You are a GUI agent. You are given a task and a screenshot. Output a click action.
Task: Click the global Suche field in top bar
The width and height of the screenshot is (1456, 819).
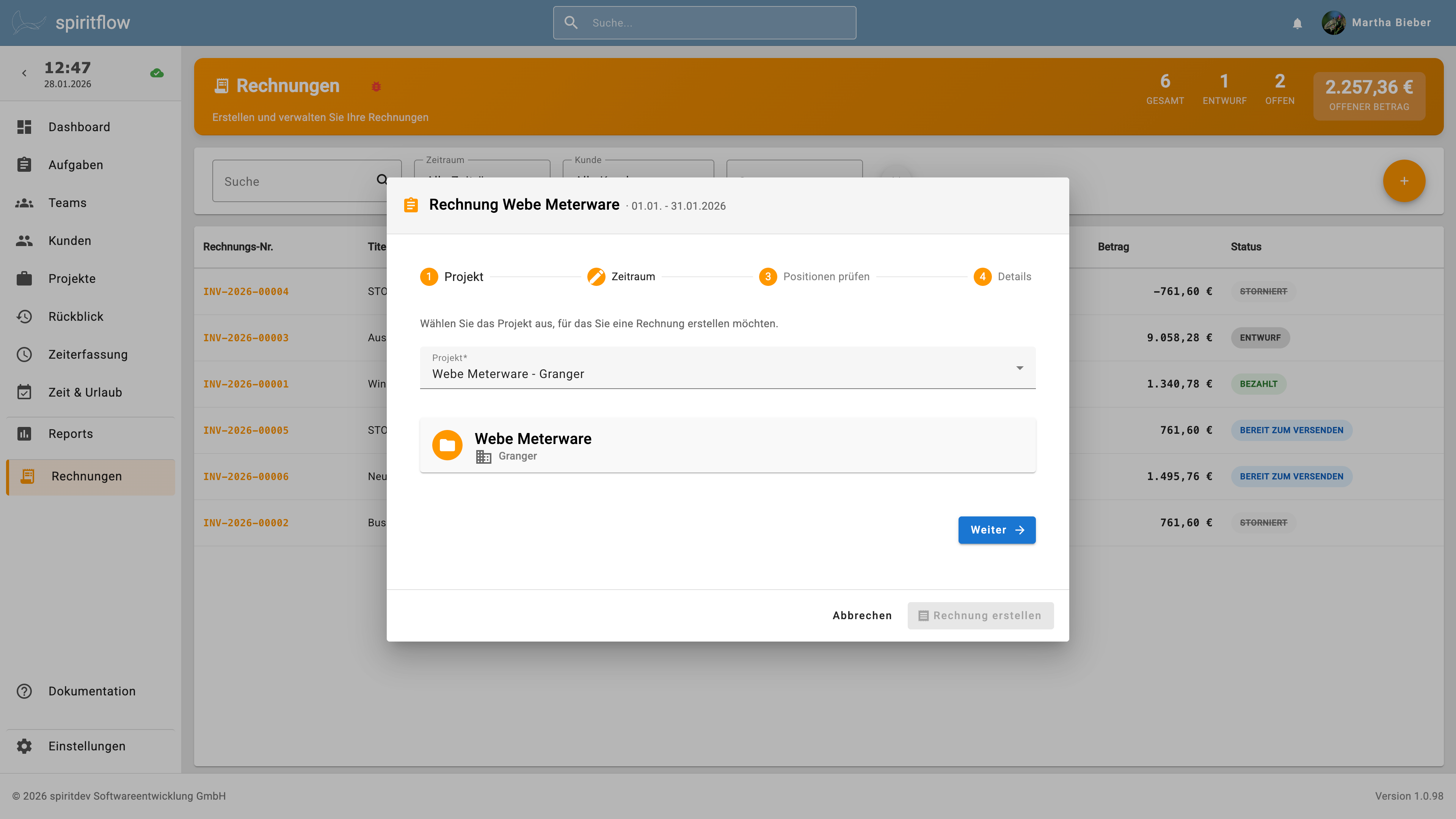pyautogui.click(x=704, y=23)
